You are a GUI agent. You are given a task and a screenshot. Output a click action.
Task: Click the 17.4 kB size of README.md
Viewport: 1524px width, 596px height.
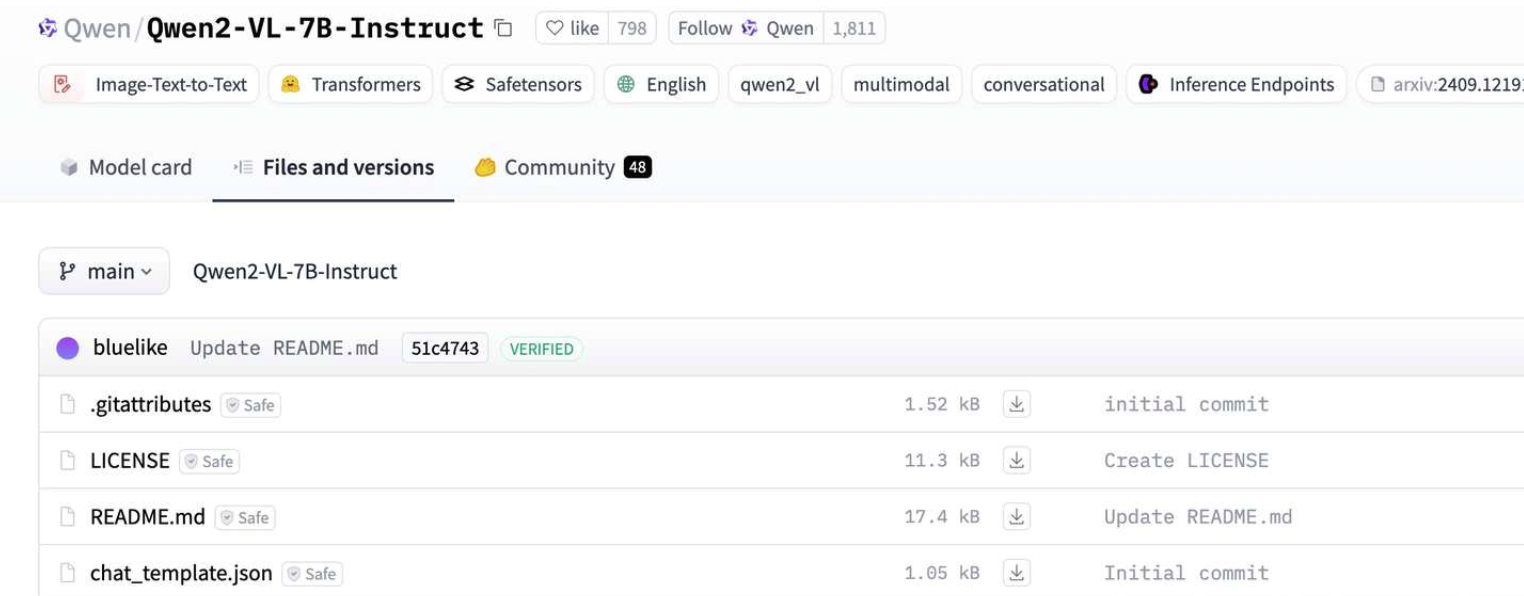coord(942,517)
